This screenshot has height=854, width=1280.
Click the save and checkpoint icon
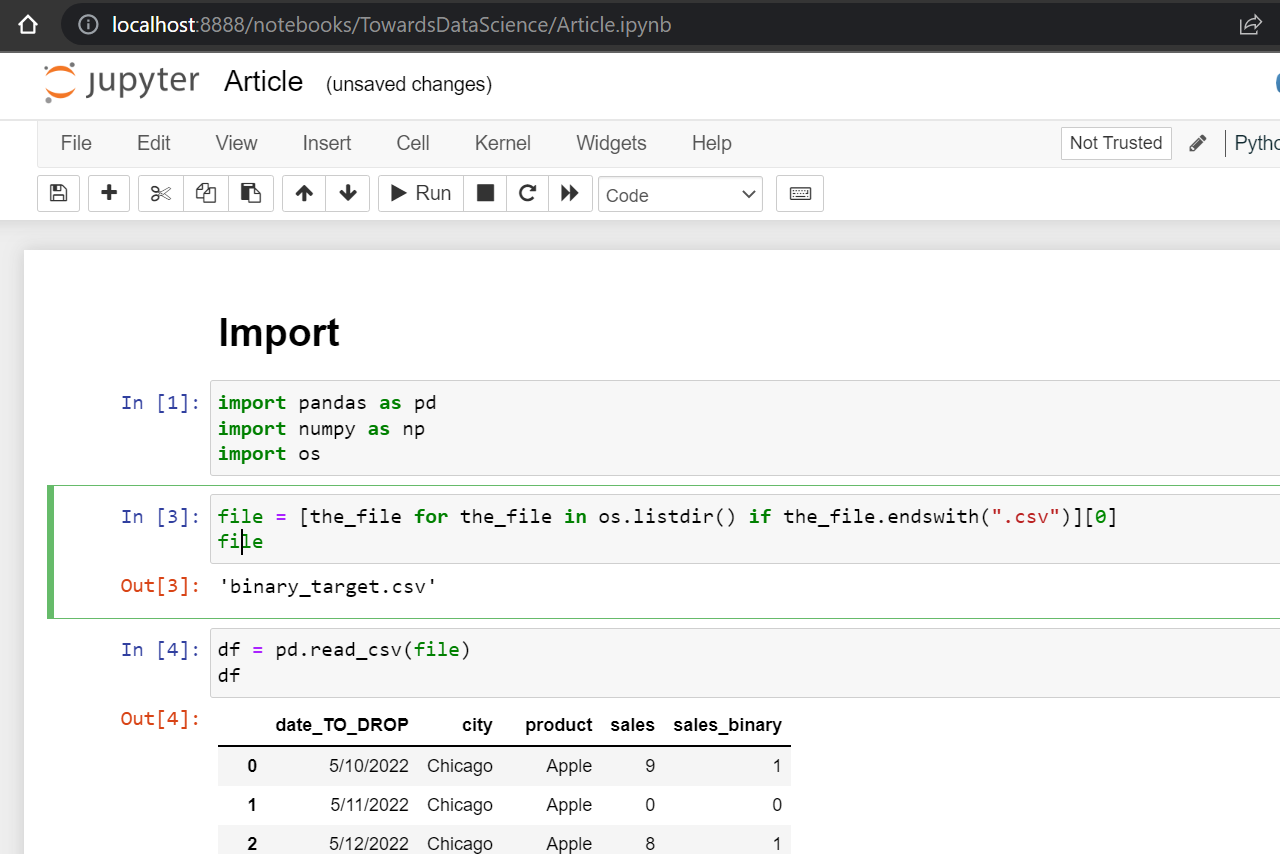point(58,194)
